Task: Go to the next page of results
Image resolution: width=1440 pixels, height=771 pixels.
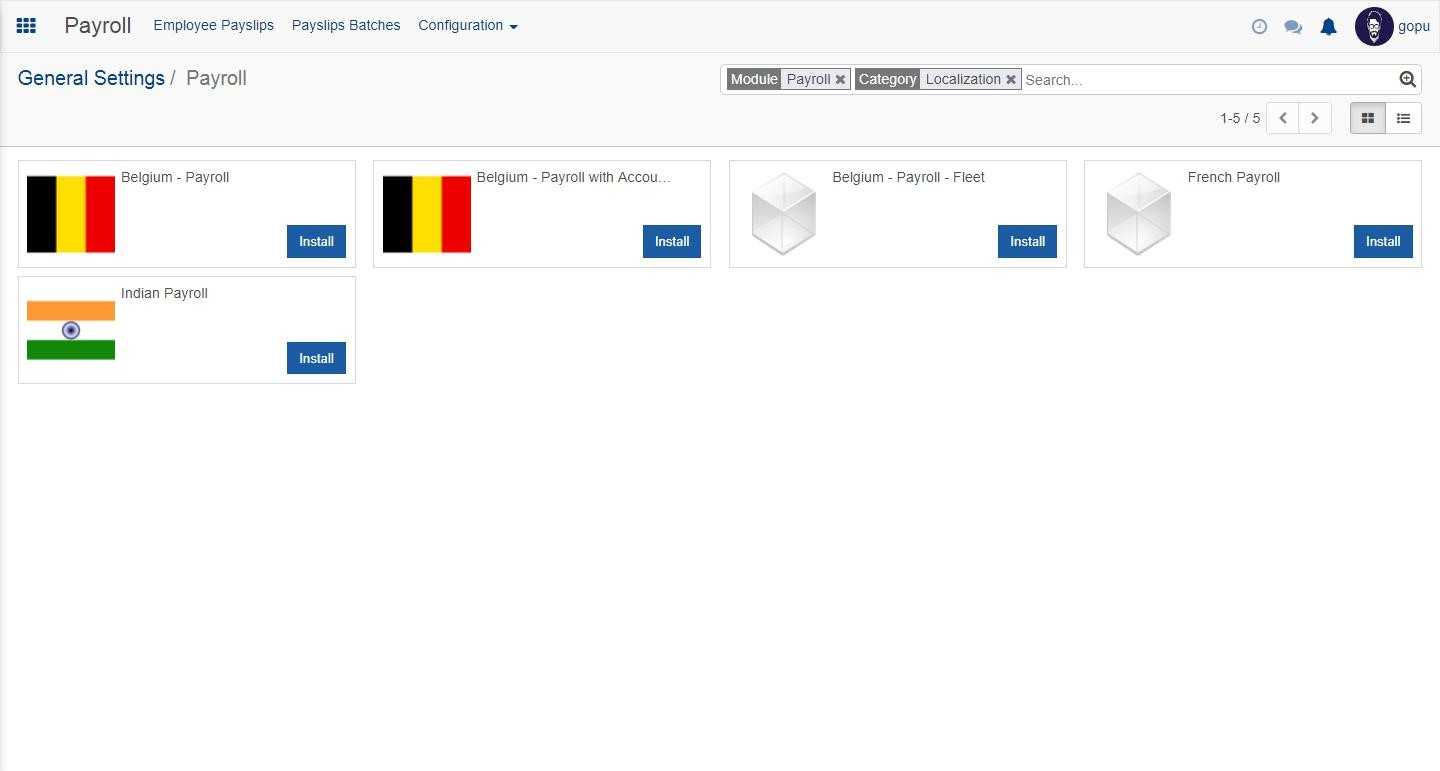Action: [x=1314, y=118]
